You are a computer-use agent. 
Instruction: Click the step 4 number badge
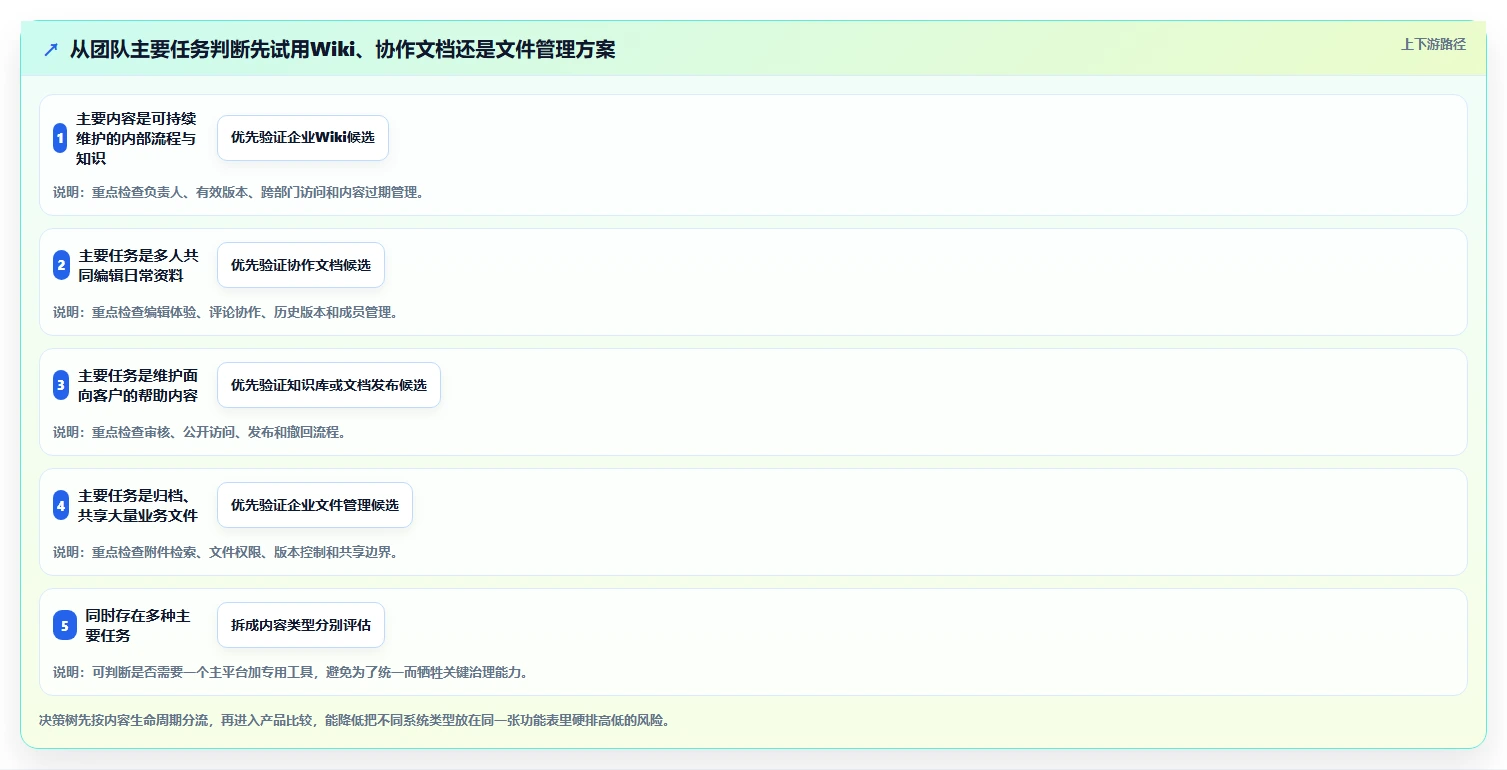[62, 505]
